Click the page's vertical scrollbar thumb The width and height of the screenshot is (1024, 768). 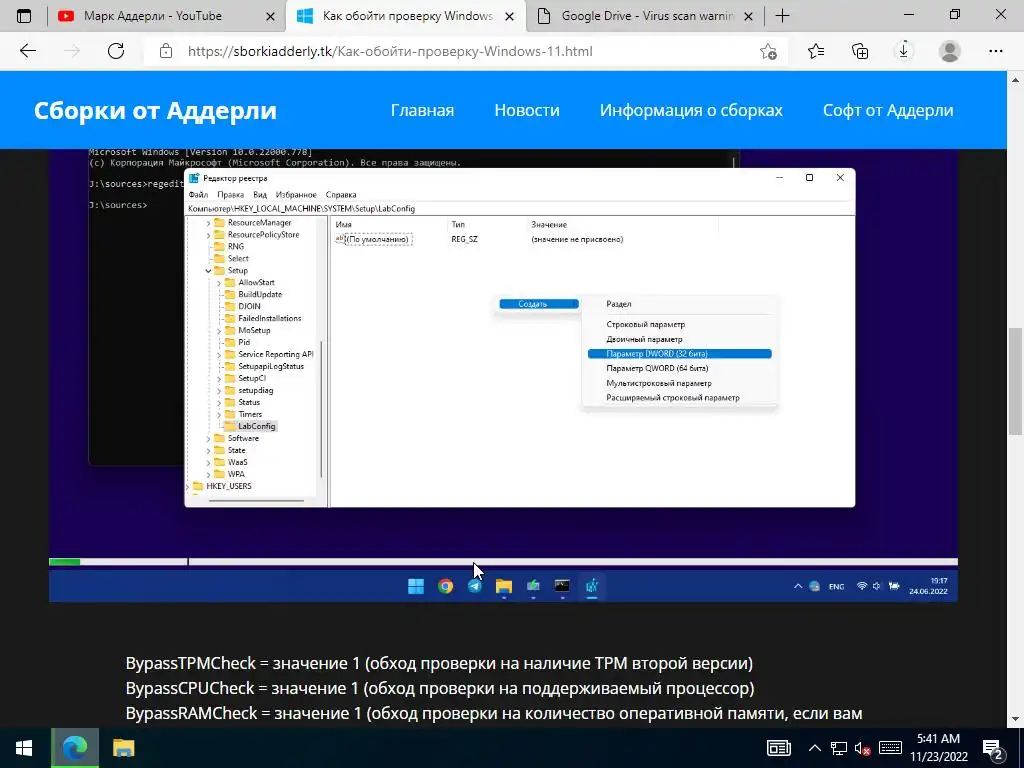pos(1015,381)
